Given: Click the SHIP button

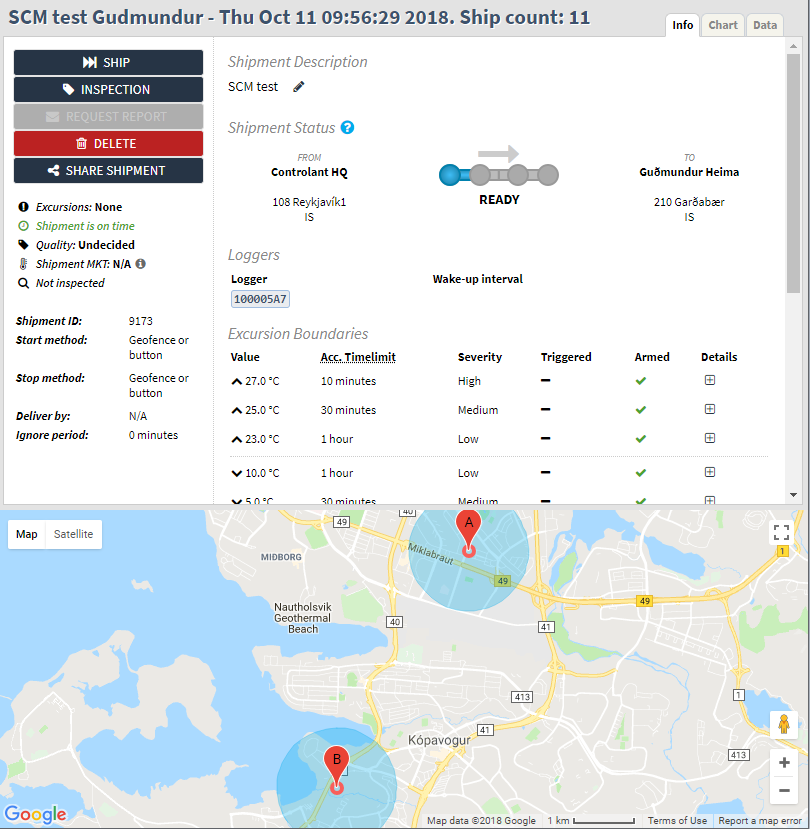Looking at the screenshot, I should 108,62.
